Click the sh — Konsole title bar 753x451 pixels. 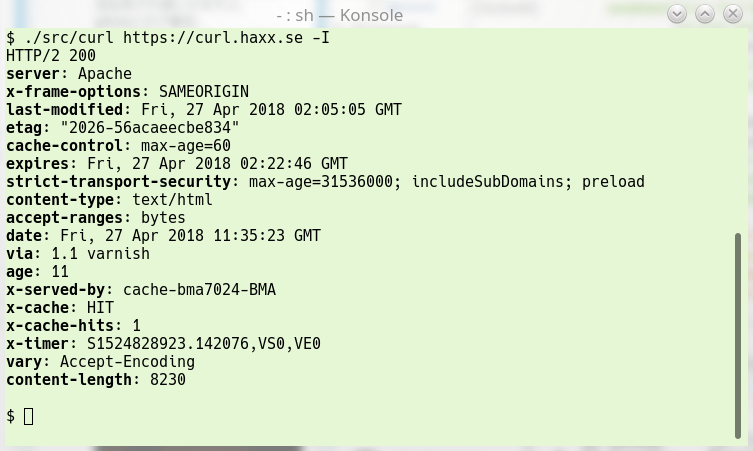[x=340, y=15]
